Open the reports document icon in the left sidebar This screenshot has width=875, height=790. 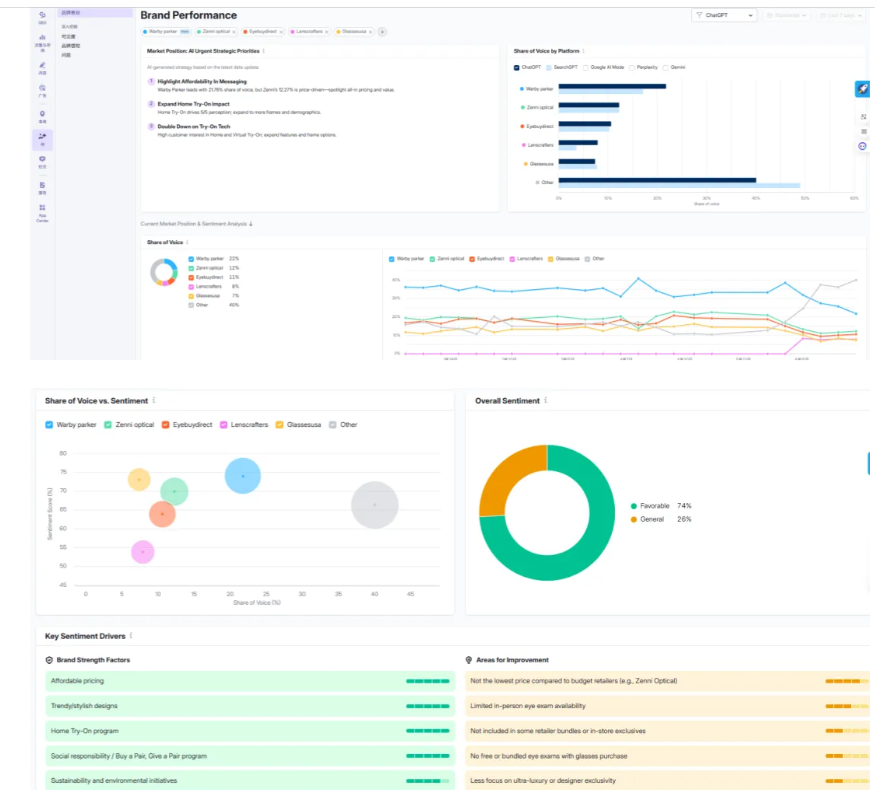pos(42,187)
